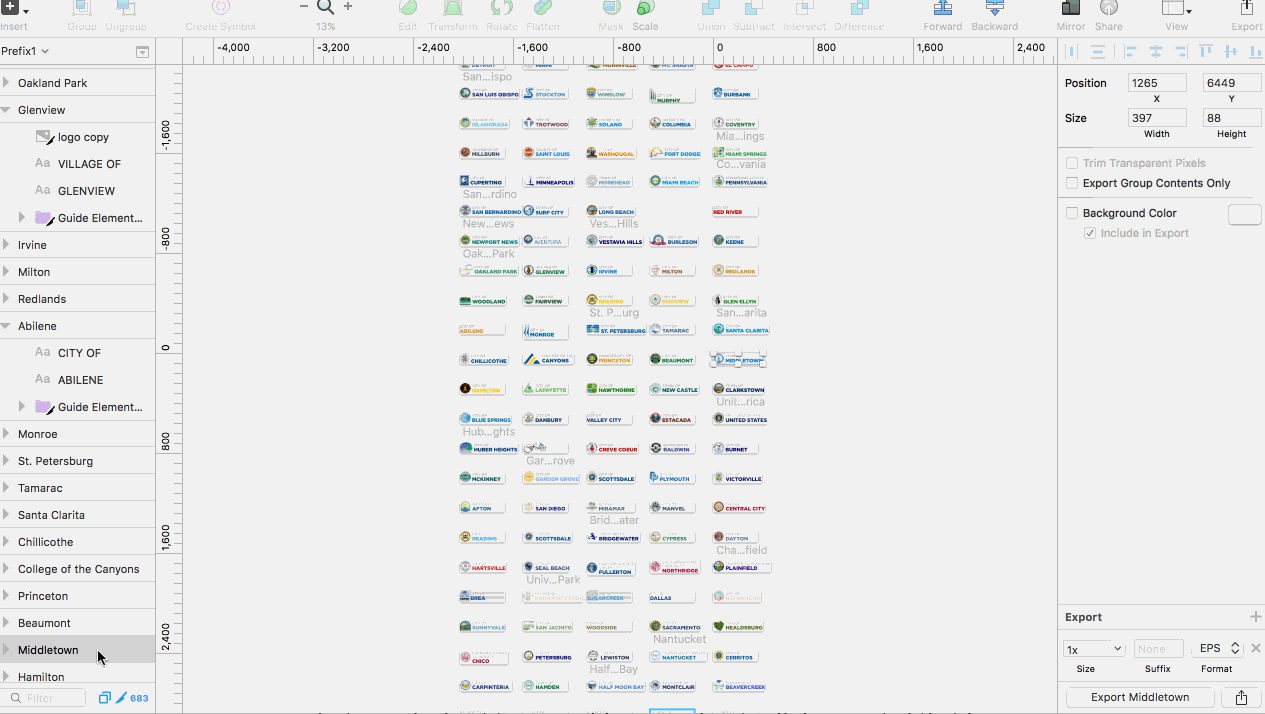Click the export Suffix field
The image size is (1265, 714).
[x=1158, y=649]
